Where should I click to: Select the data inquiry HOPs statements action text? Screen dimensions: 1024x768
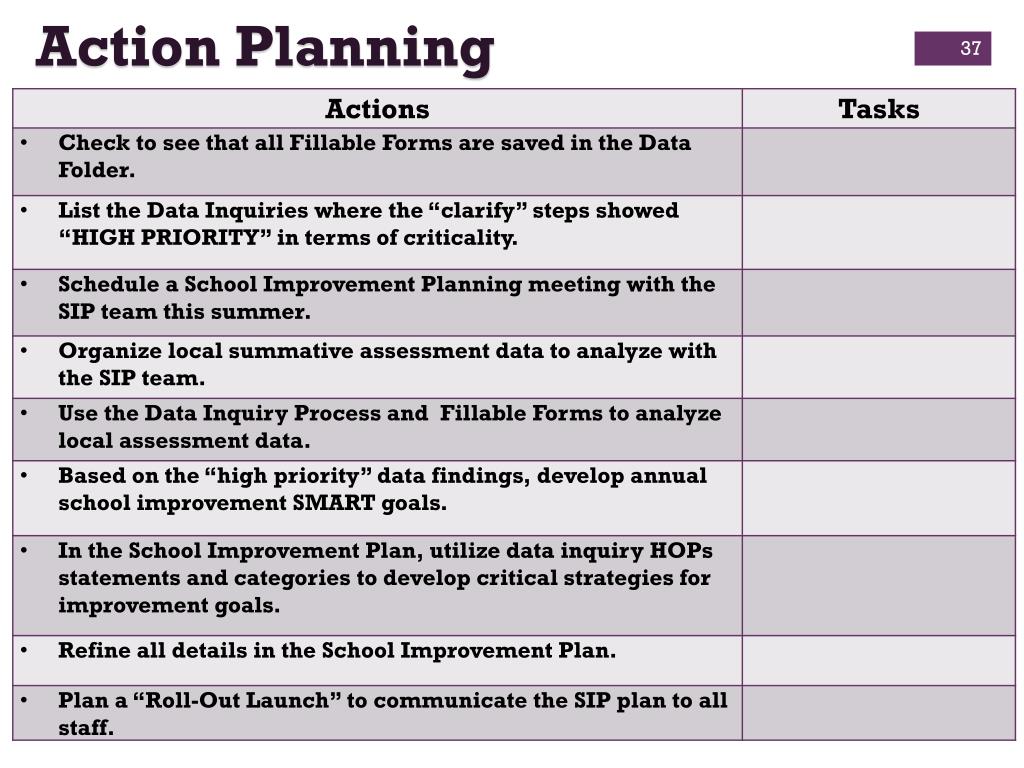[x=385, y=578]
